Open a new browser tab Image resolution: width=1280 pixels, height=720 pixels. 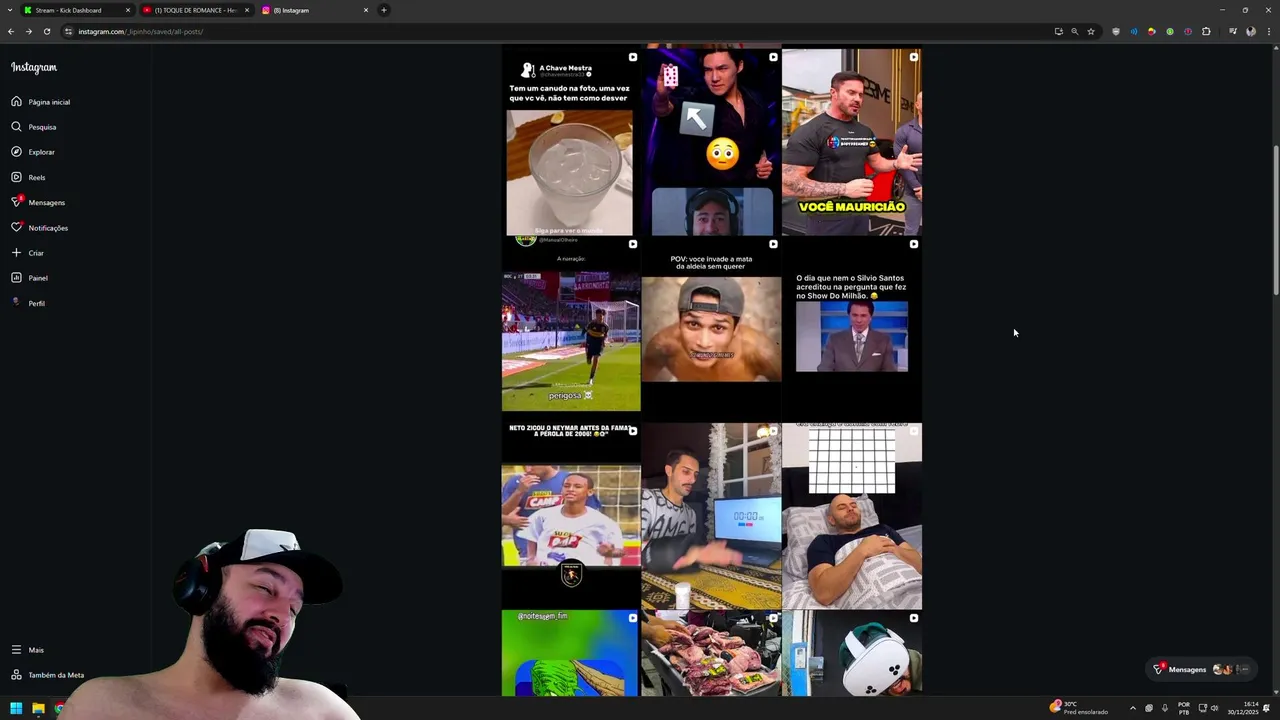pyautogui.click(x=384, y=10)
